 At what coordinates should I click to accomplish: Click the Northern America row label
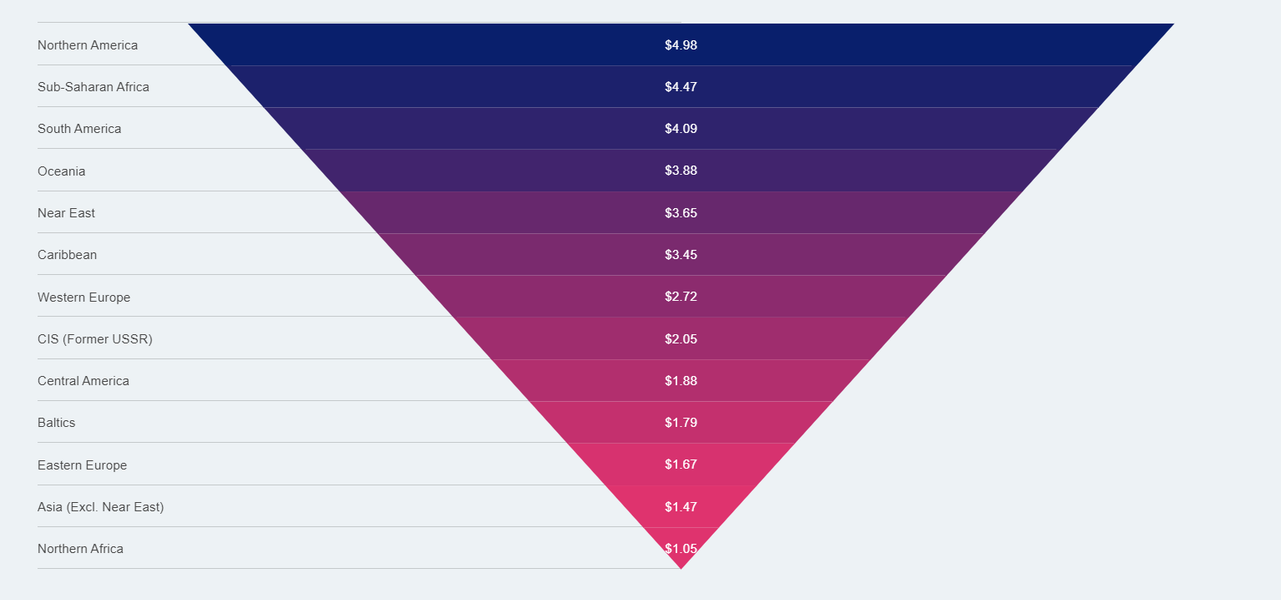click(x=88, y=45)
